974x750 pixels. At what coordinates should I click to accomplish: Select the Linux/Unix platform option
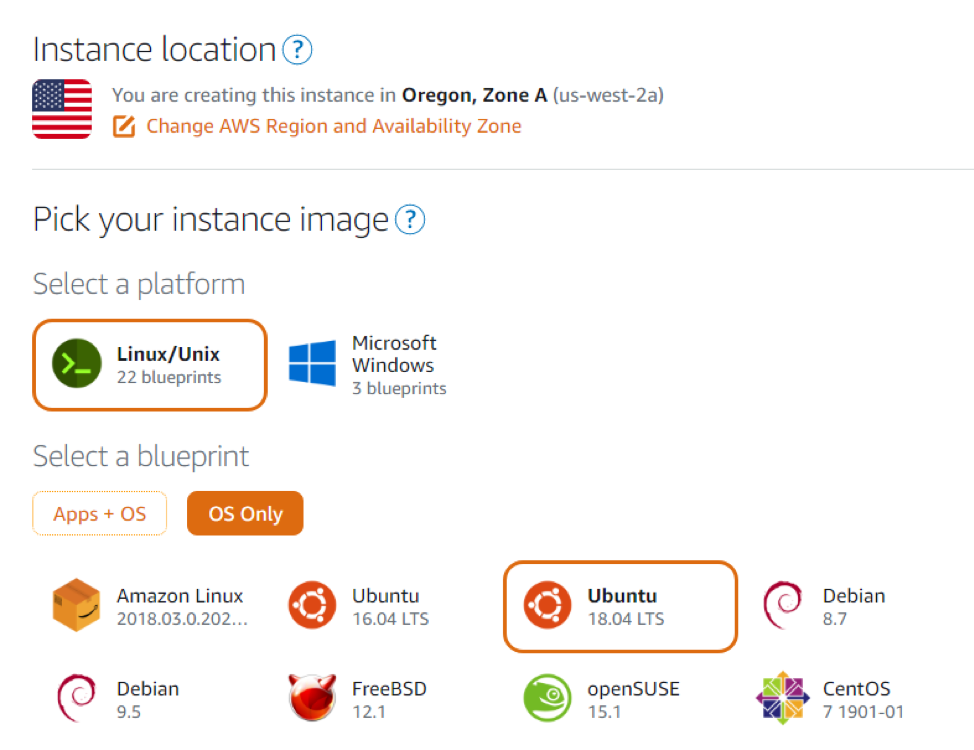tap(150, 365)
